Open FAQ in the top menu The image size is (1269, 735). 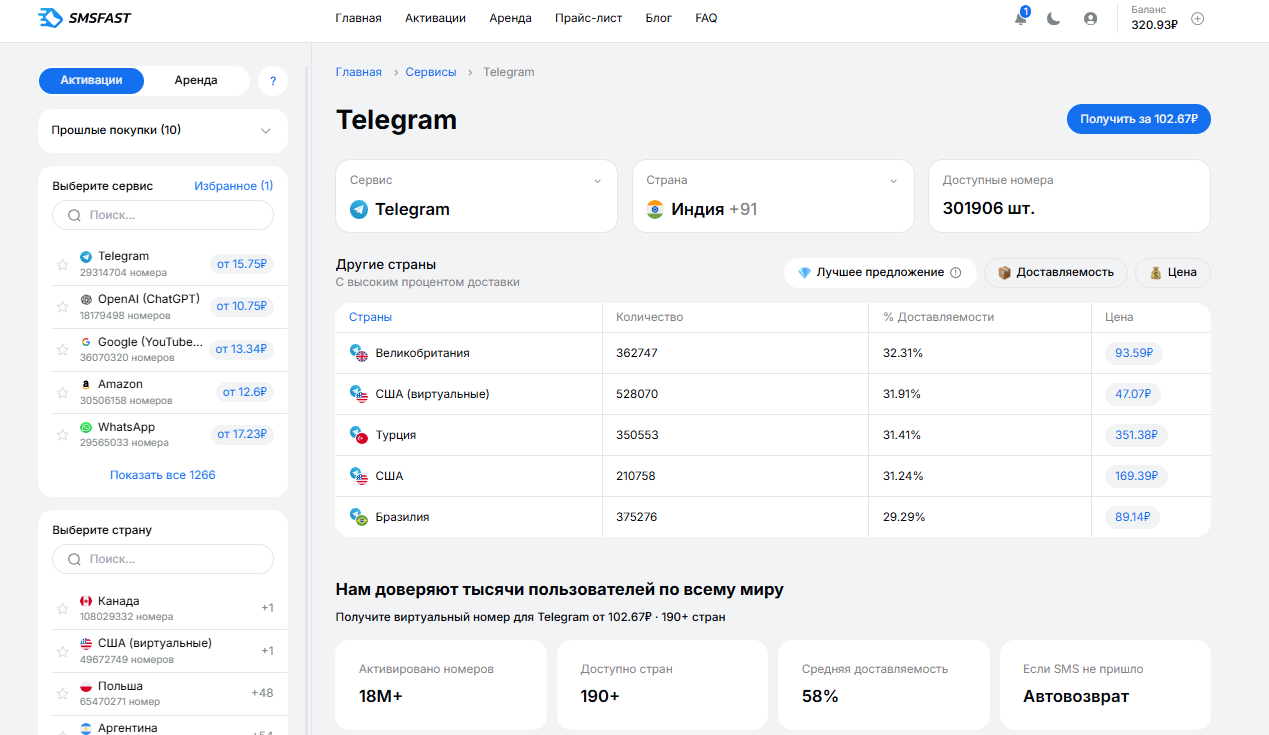pyautogui.click(x=706, y=18)
